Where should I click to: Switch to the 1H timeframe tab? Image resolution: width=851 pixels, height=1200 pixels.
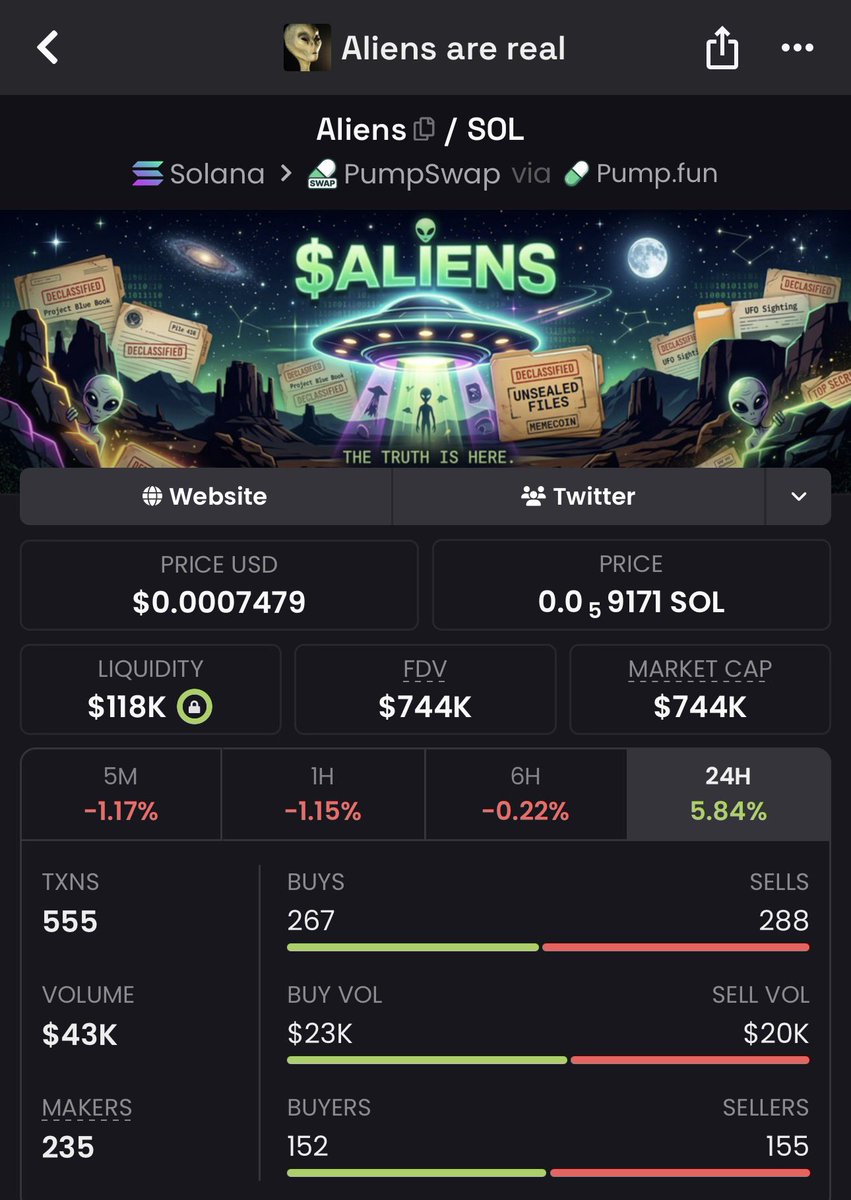tap(323, 794)
